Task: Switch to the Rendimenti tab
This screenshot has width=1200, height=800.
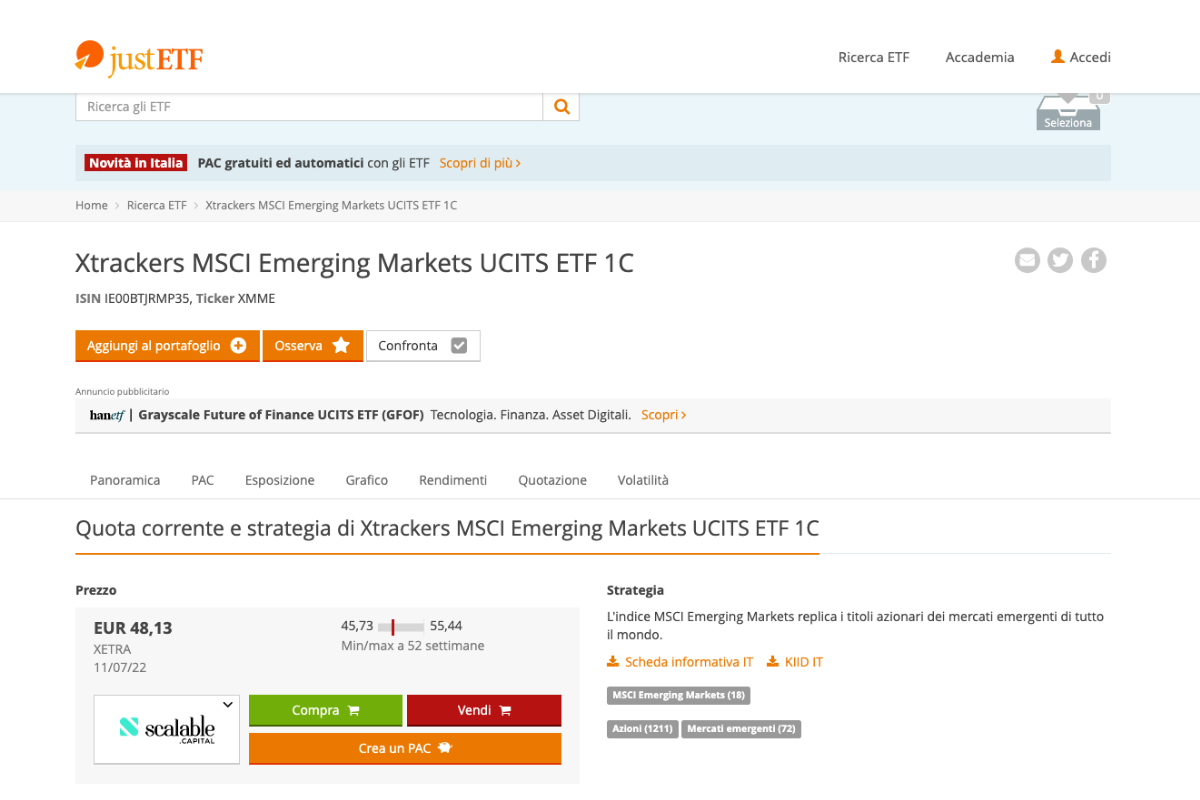Action: [452, 480]
